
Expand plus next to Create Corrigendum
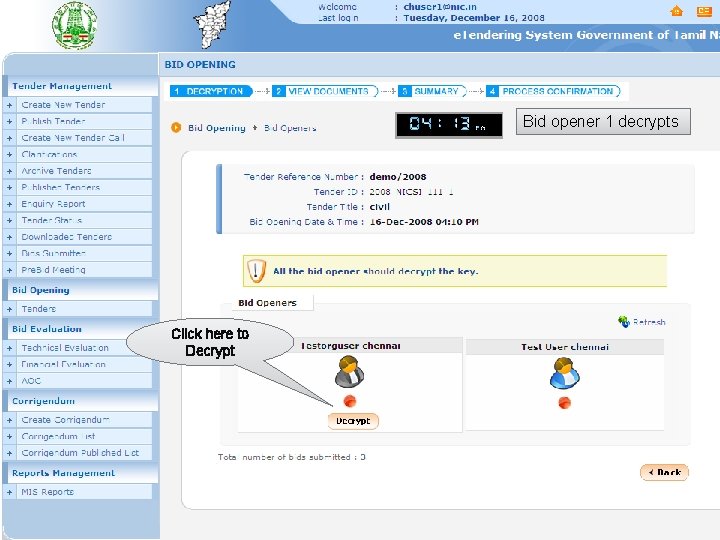pos(9,420)
